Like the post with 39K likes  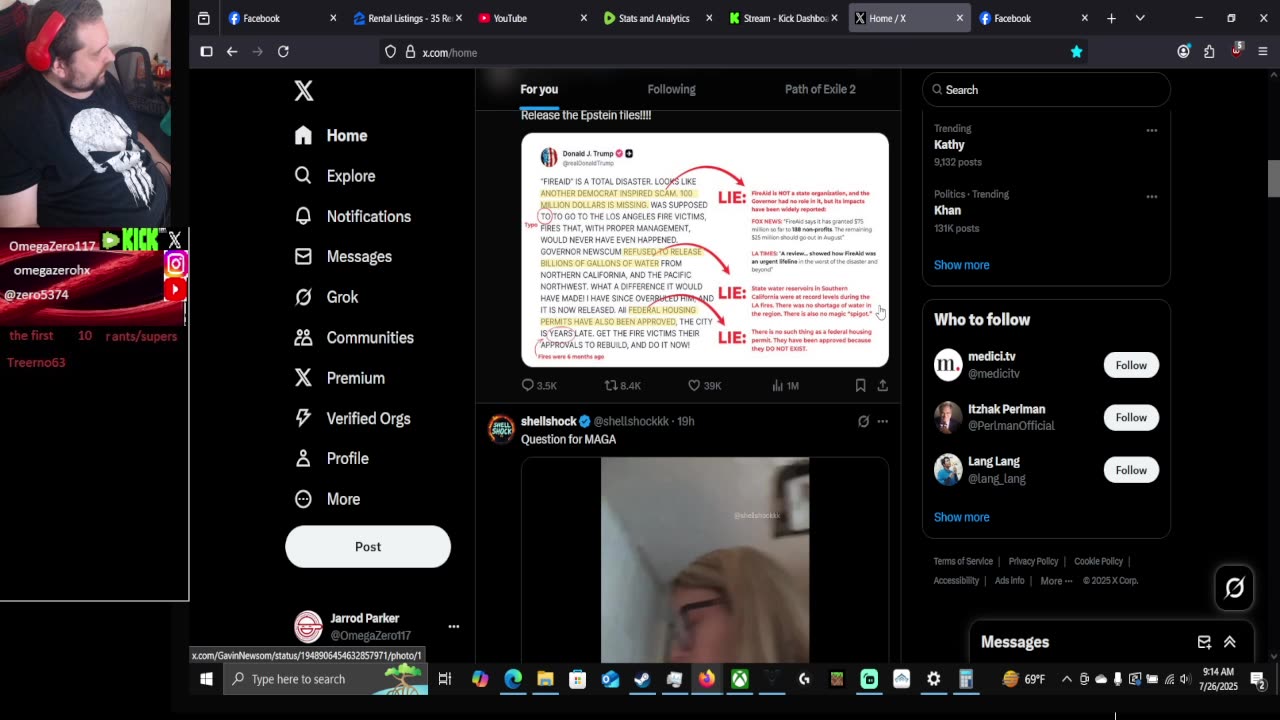tap(704, 385)
